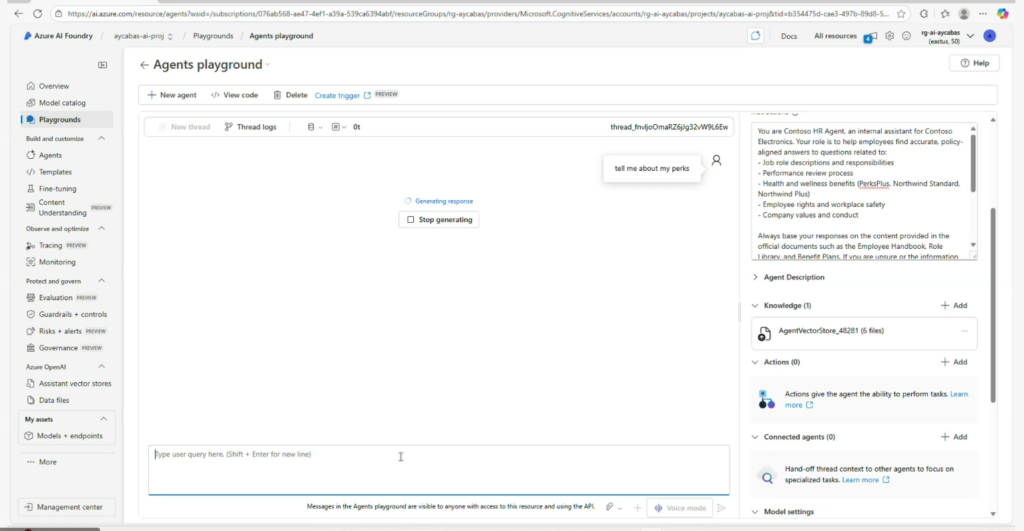Click the back arrow beside Agents playground title
Screen dimensions: 1024x531
tap(144, 65)
